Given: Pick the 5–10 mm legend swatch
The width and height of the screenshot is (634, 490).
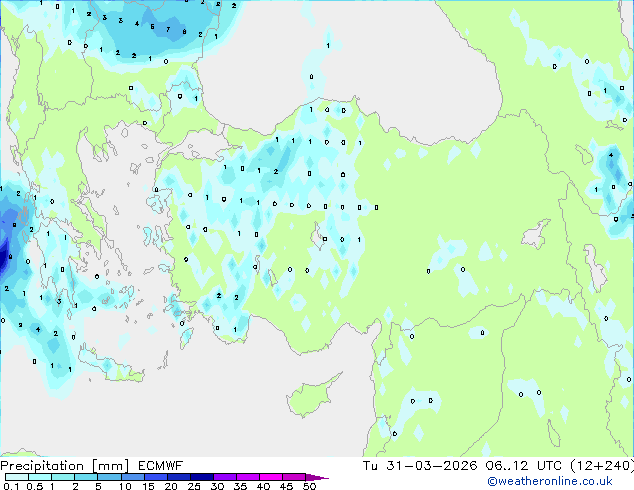Looking at the screenshot, I should coord(110,477).
